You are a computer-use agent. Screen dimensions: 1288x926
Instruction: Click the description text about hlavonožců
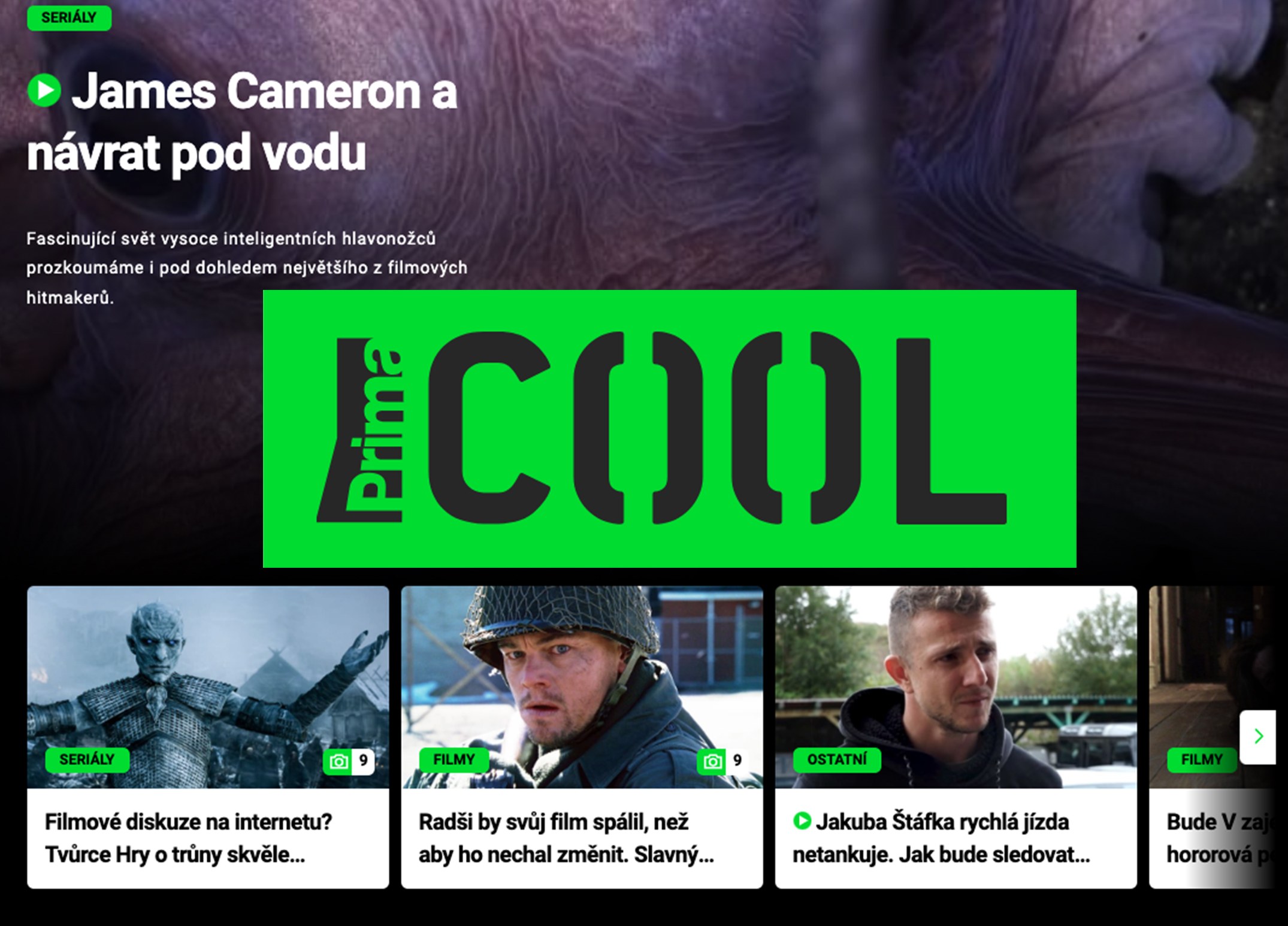[x=247, y=268]
